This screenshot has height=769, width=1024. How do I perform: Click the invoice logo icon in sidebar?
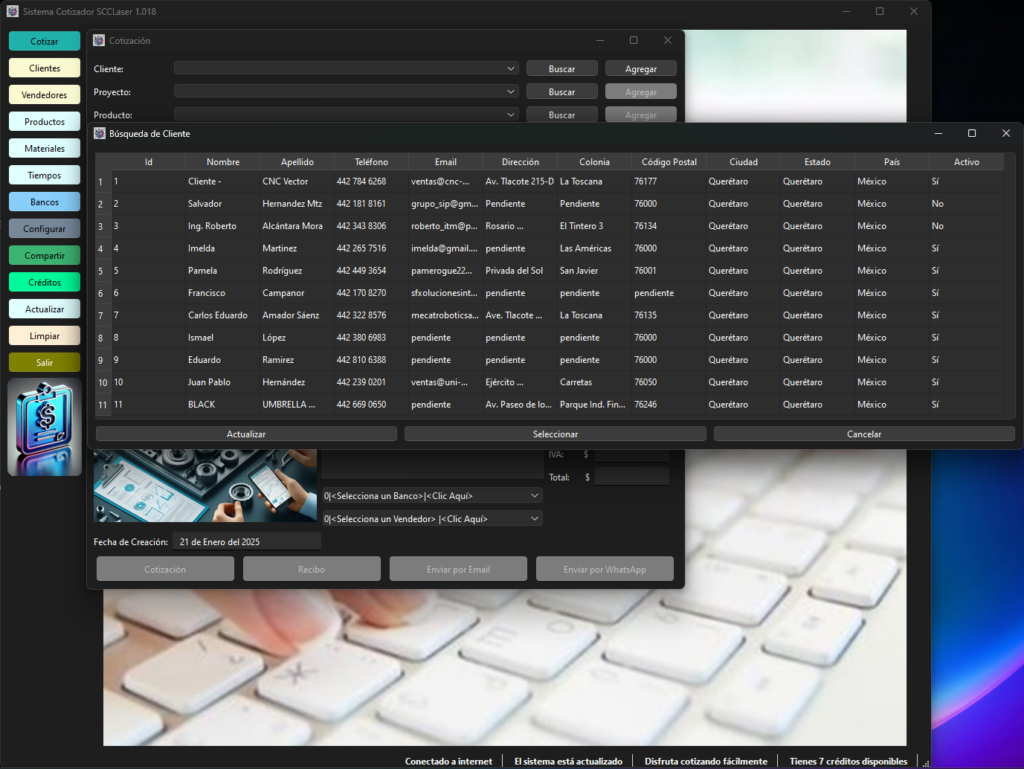tap(44, 428)
